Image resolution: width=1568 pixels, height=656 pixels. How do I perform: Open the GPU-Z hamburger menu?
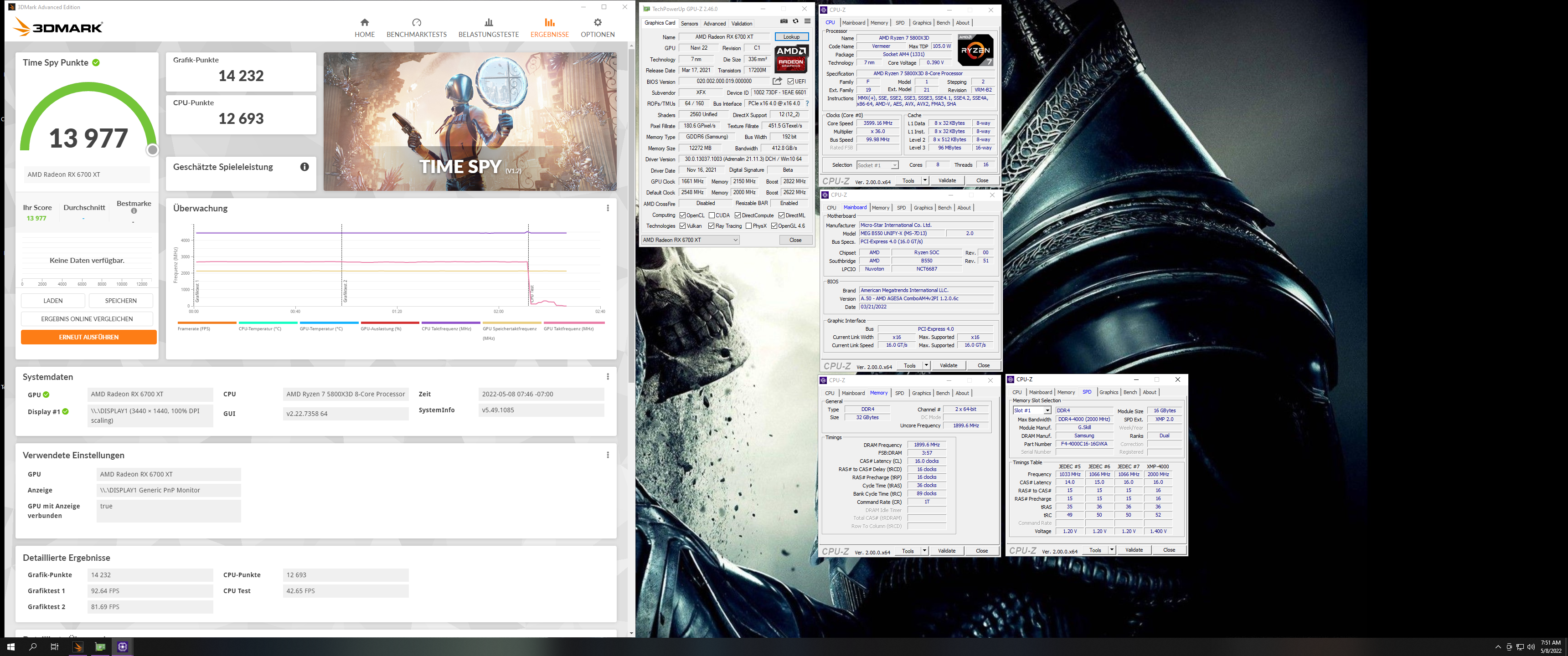click(x=807, y=21)
